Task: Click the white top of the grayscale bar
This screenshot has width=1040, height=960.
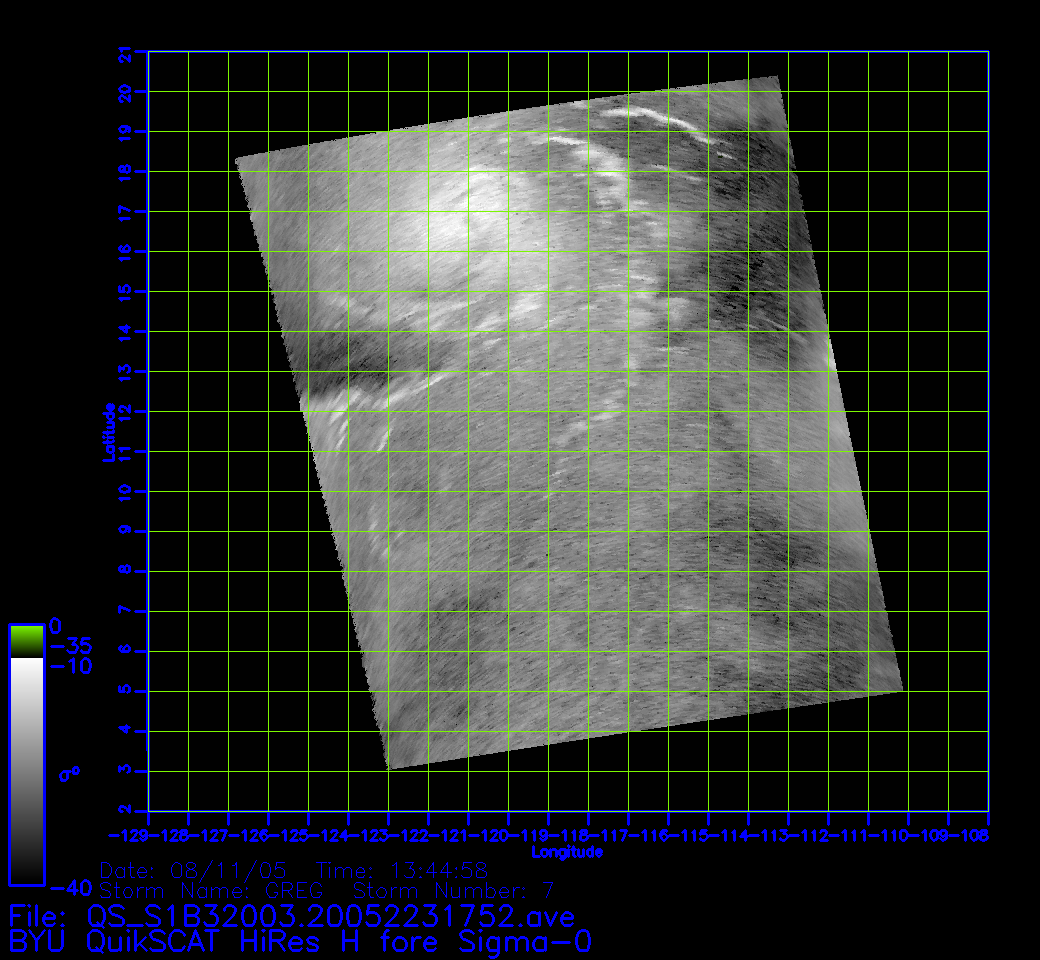Action: [x=26, y=672]
